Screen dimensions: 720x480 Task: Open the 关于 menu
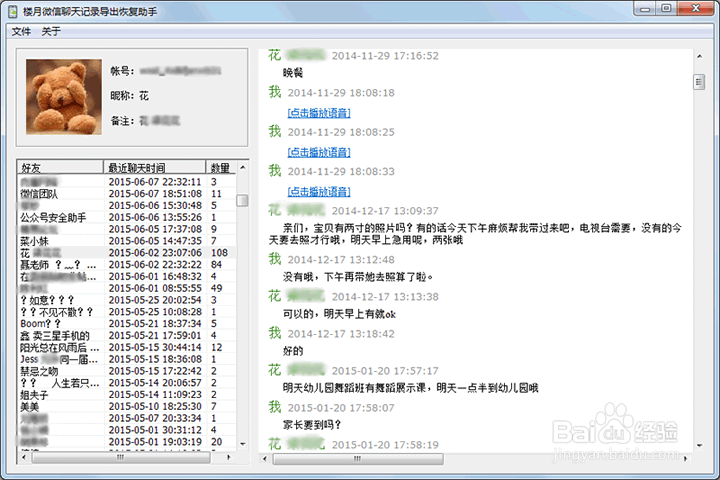click(51, 32)
